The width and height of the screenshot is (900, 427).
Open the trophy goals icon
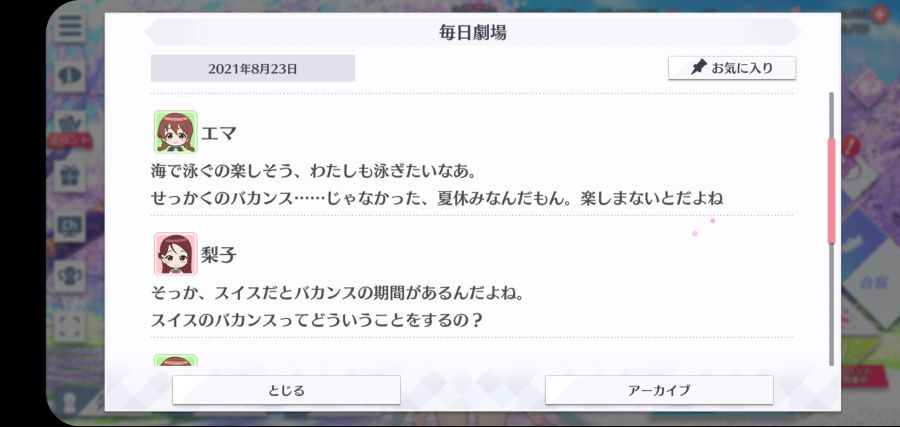click(x=70, y=276)
